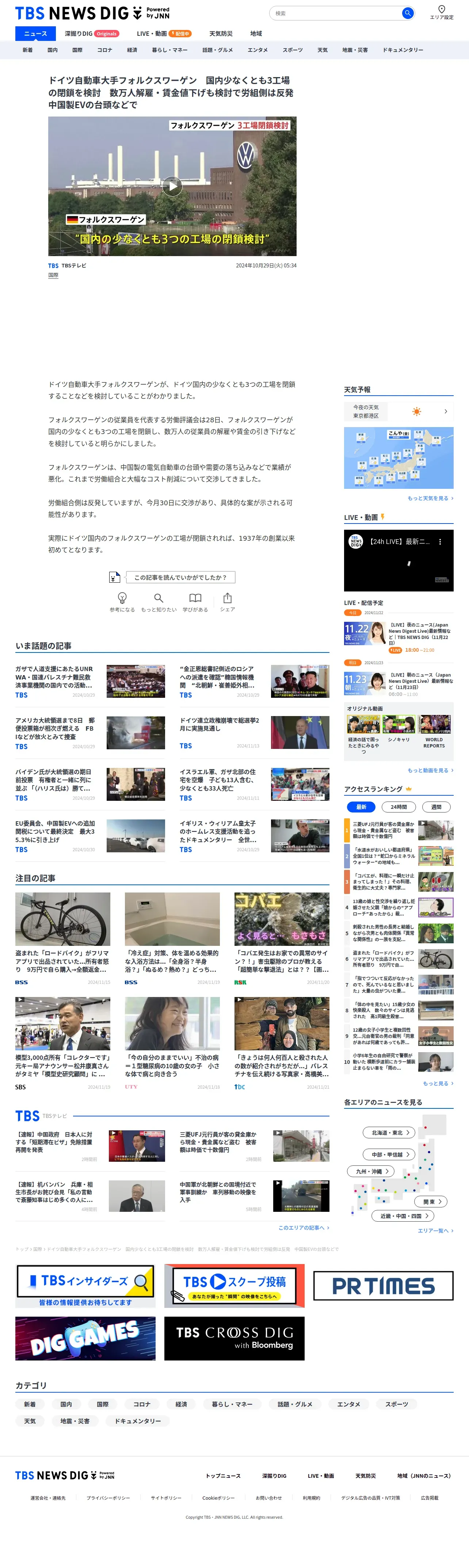
Task: Click the 国際 tag under the article video
Action: (54, 275)
